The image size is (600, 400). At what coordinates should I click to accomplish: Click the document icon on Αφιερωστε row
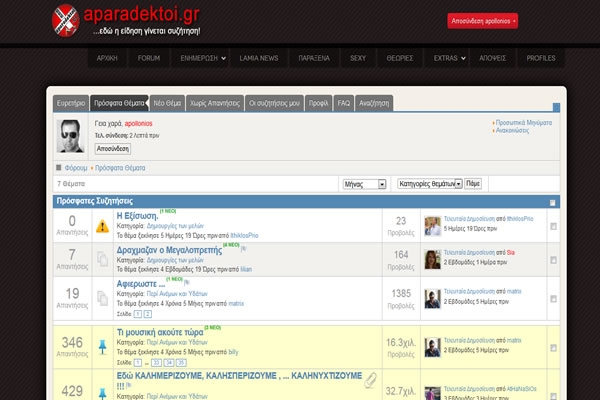pyautogui.click(x=102, y=298)
